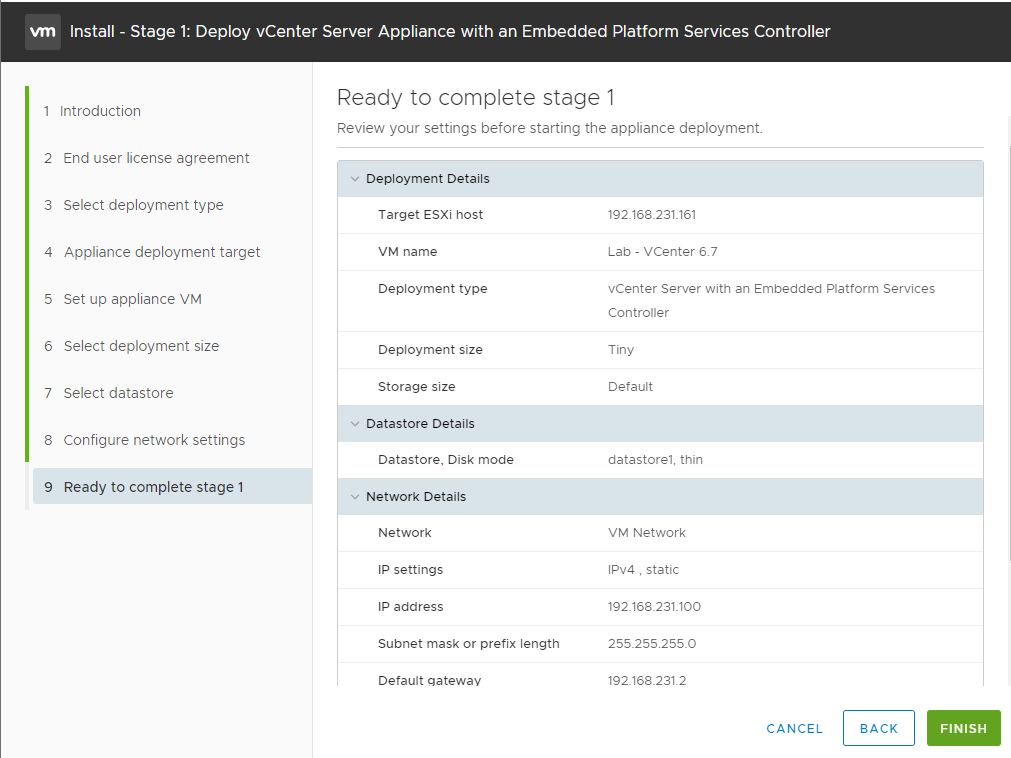
Task: Click the IPv4 , static value
Action: (x=643, y=570)
